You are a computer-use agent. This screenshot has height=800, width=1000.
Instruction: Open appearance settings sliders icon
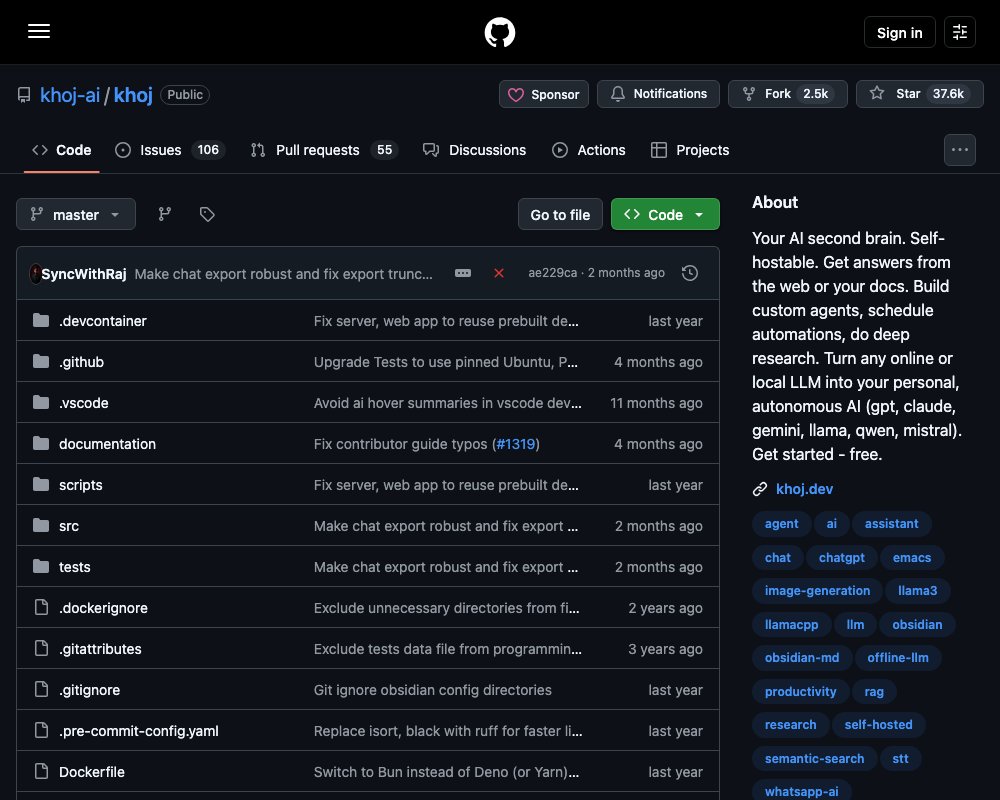(960, 32)
